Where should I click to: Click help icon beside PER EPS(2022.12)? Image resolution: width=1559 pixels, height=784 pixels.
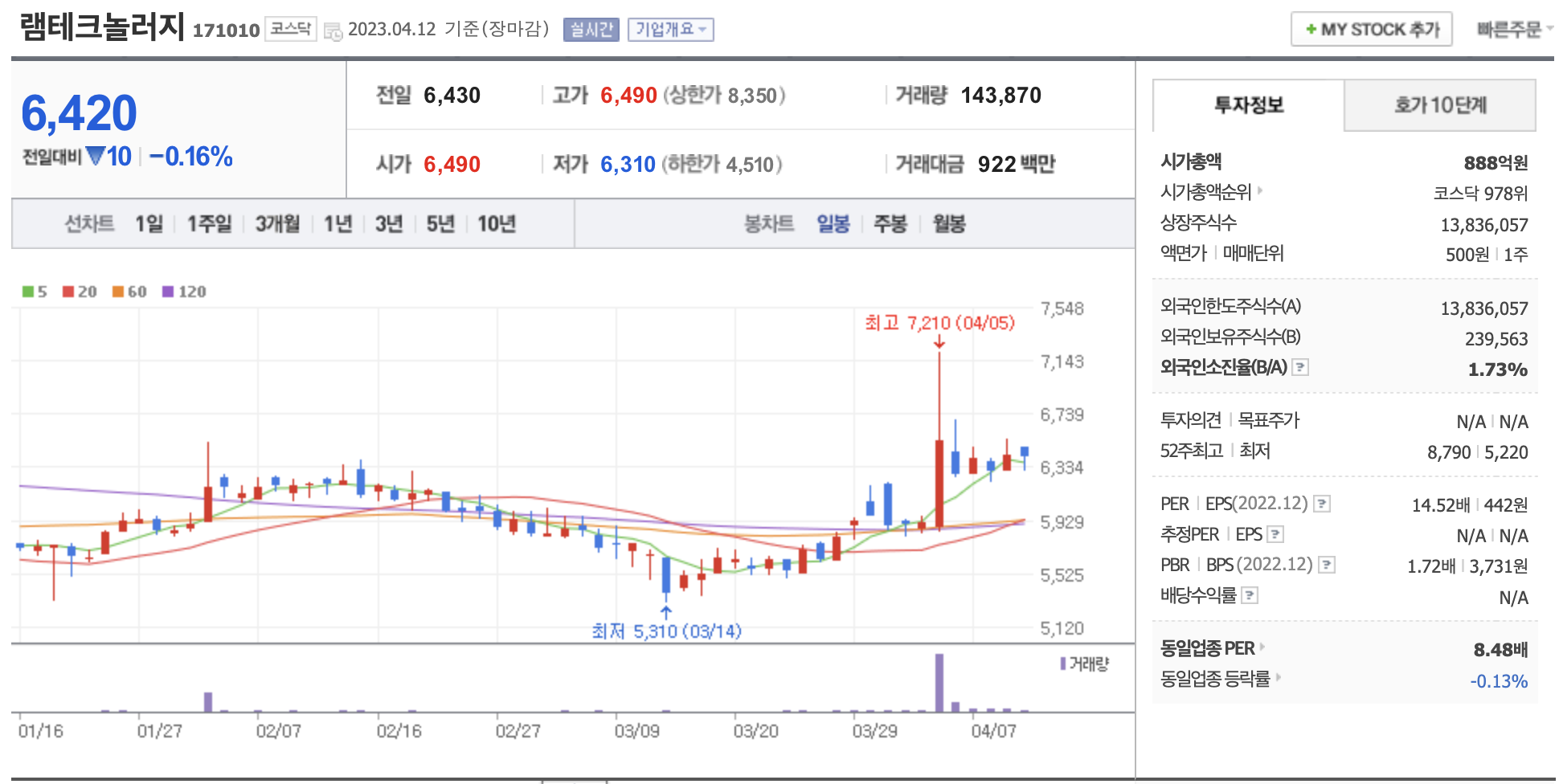(x=1322, y=504)
